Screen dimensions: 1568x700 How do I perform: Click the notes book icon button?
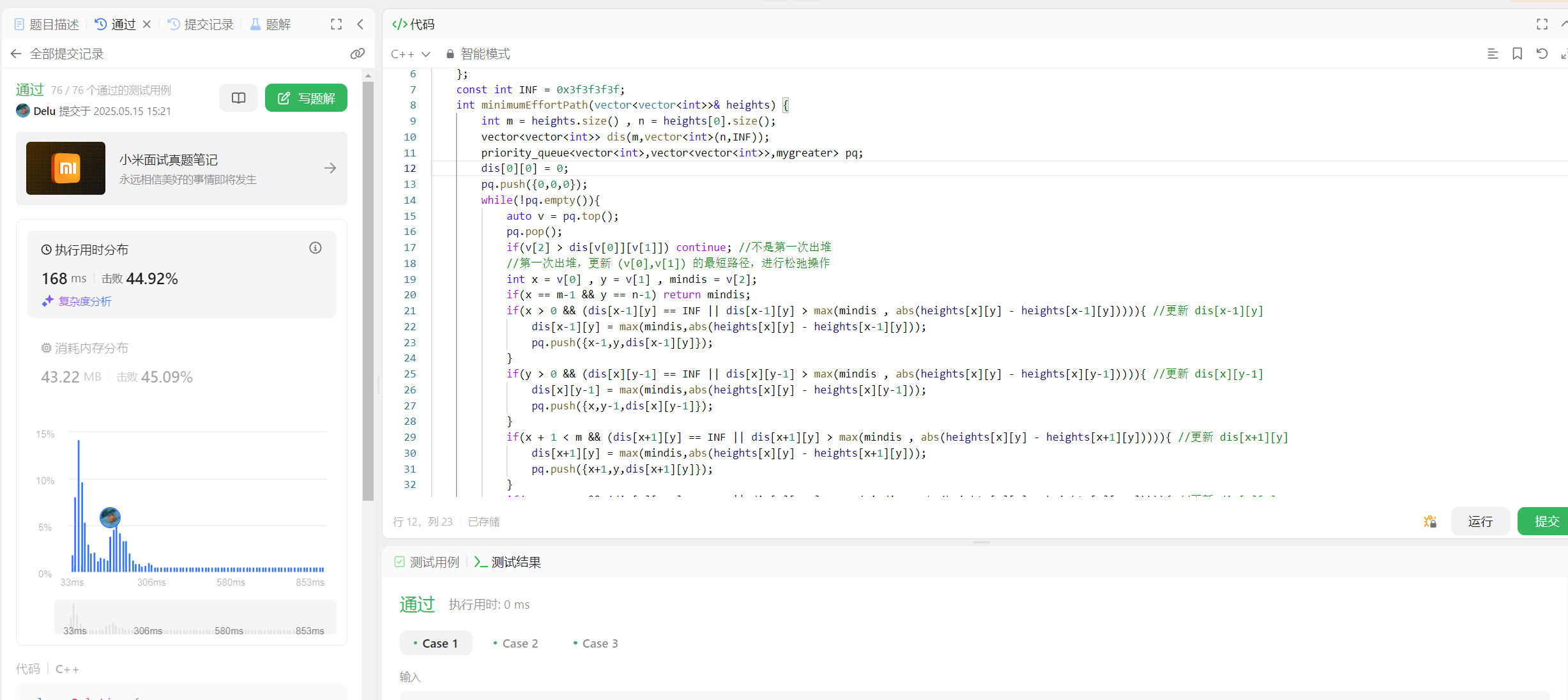[238, 98]
